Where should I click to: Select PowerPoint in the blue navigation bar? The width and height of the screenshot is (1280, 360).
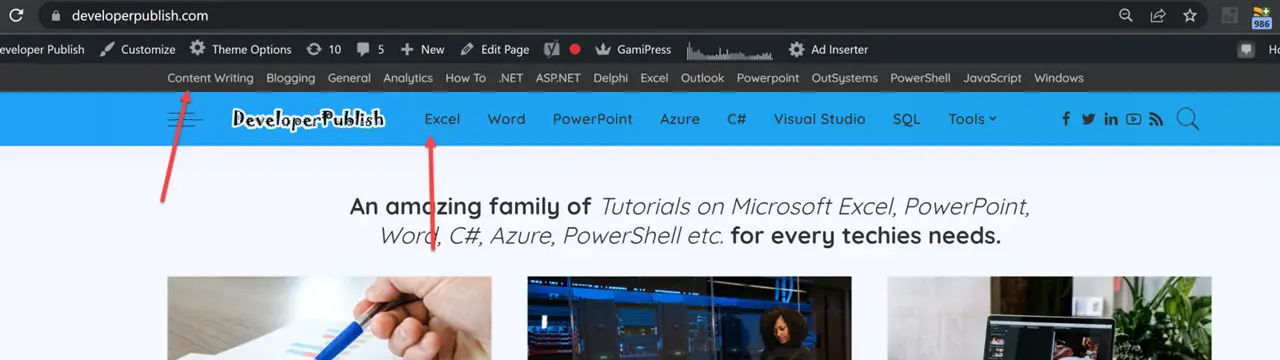pyautogui.click(x=593, y=119)
